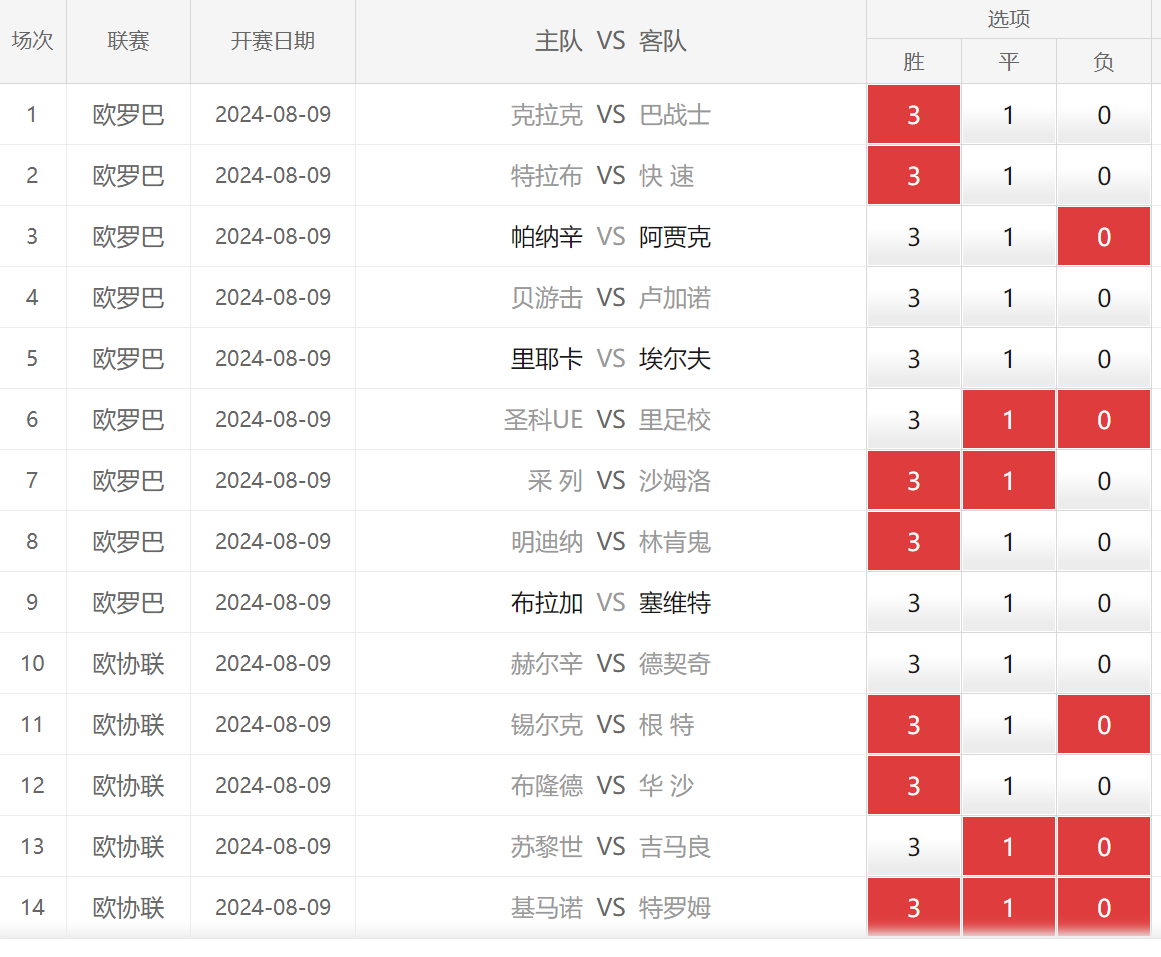Viewport: 1161px width, 957px height.
Task: Select draw option 1 for 布隆德 VS 华沙
Action: coord(1008,785)
